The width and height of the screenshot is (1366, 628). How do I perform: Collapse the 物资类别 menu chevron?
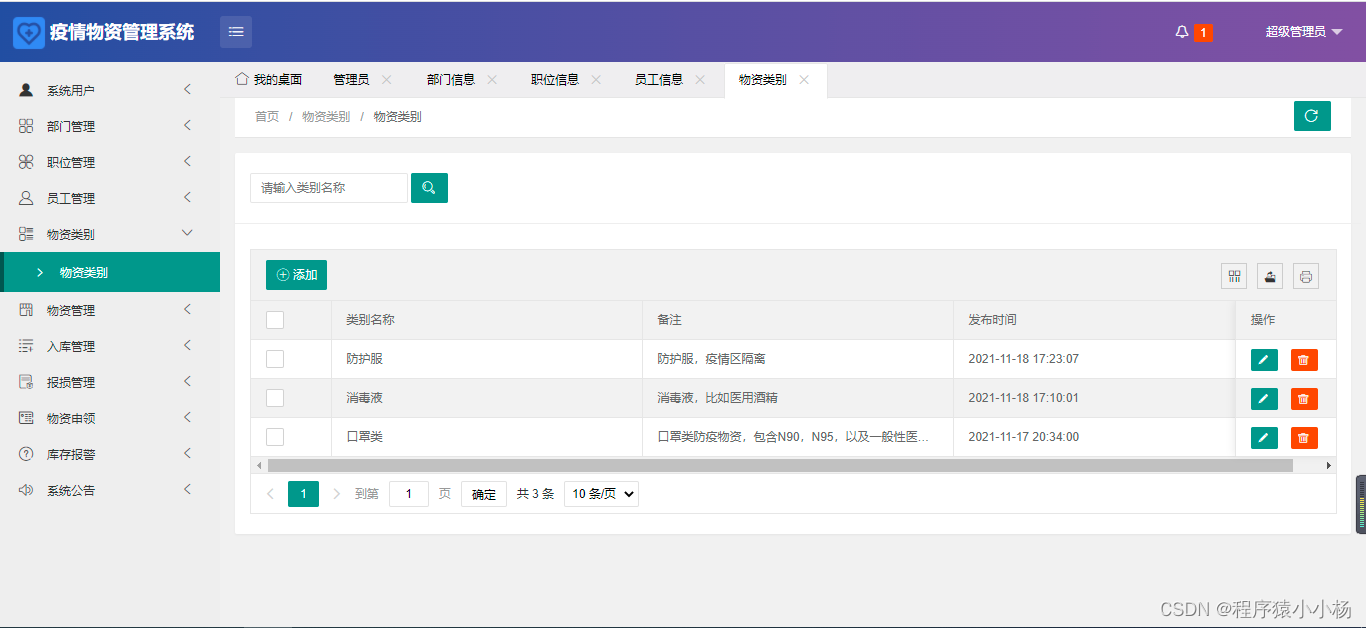[x=187, y=233]
